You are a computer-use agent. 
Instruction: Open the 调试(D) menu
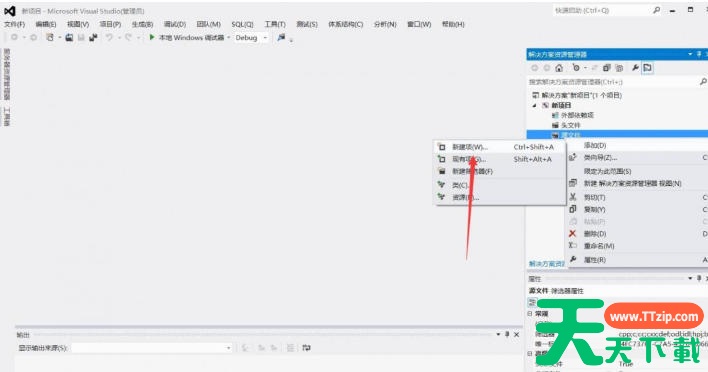[x=175, y=24]
